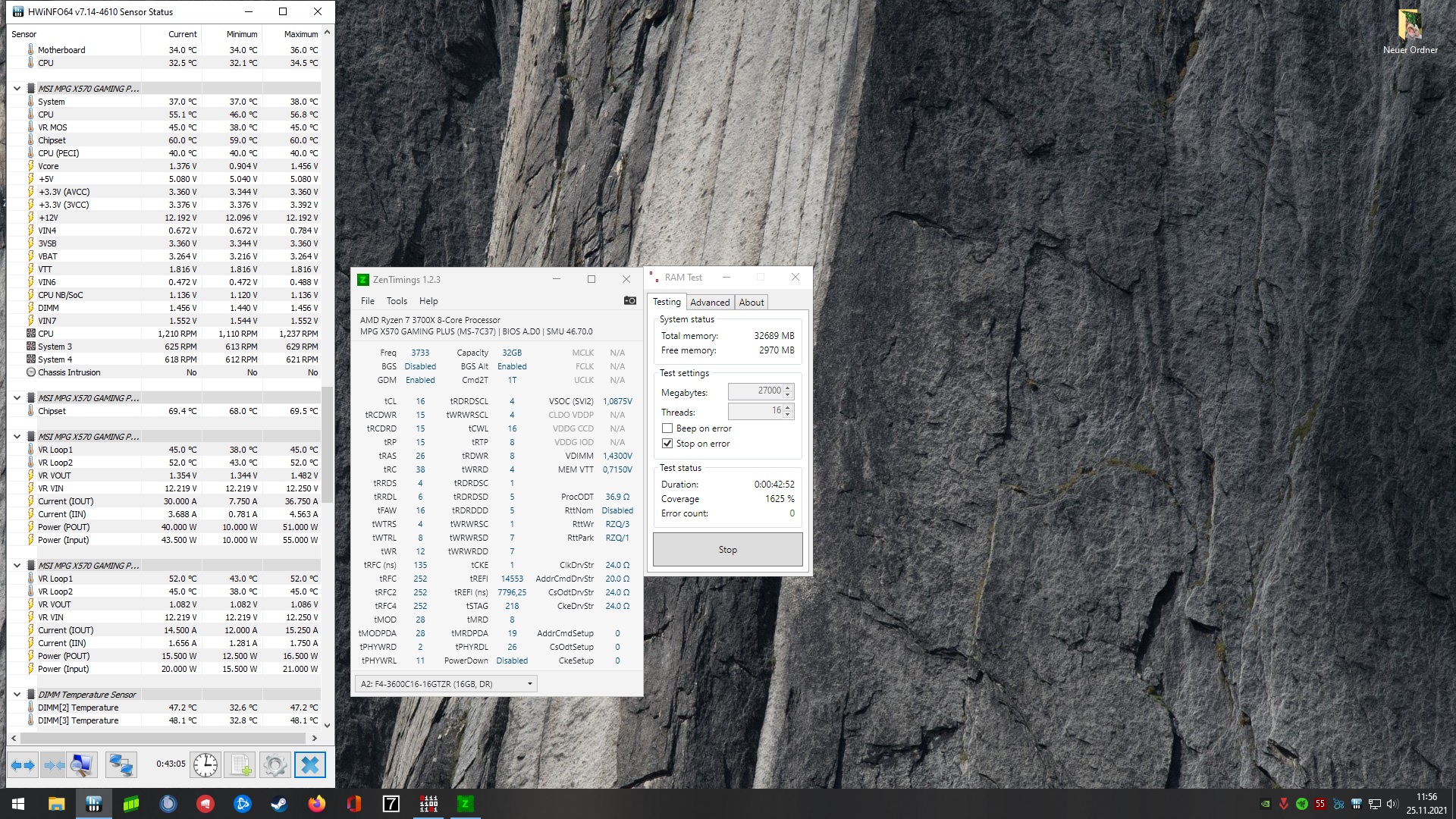Uncheck the Stop on error checkbox
Viewport: 1456px width, 819px height.
tap(667, 444)
